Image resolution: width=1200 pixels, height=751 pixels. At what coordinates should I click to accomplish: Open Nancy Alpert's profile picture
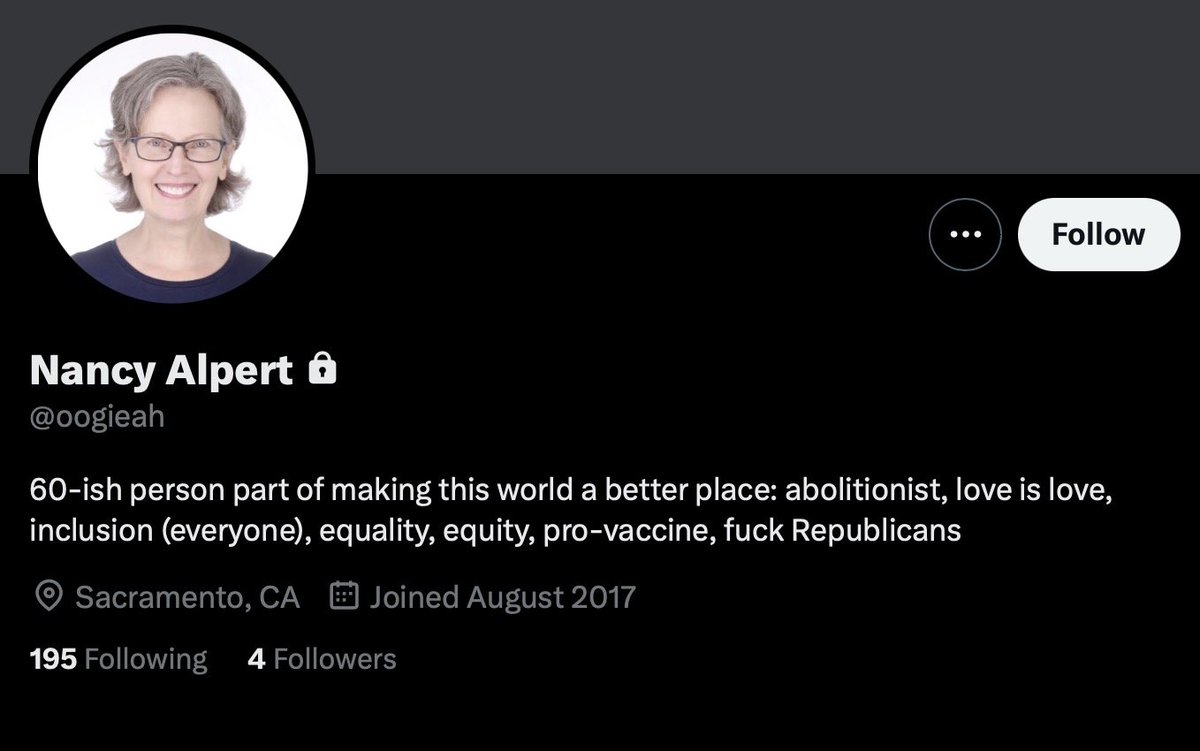pyautogui.click(x=172, y=165)
